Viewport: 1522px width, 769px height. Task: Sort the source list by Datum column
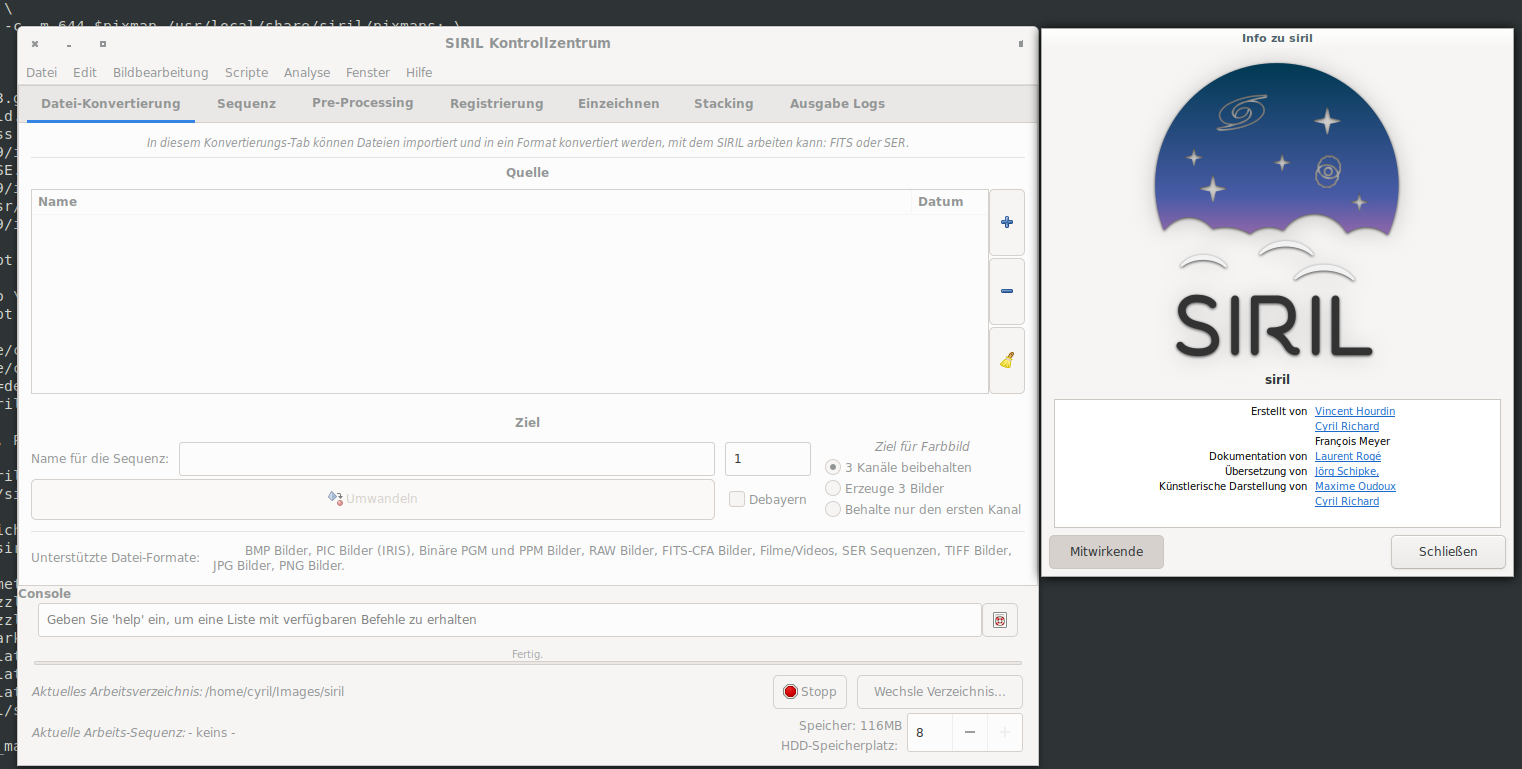949,201
